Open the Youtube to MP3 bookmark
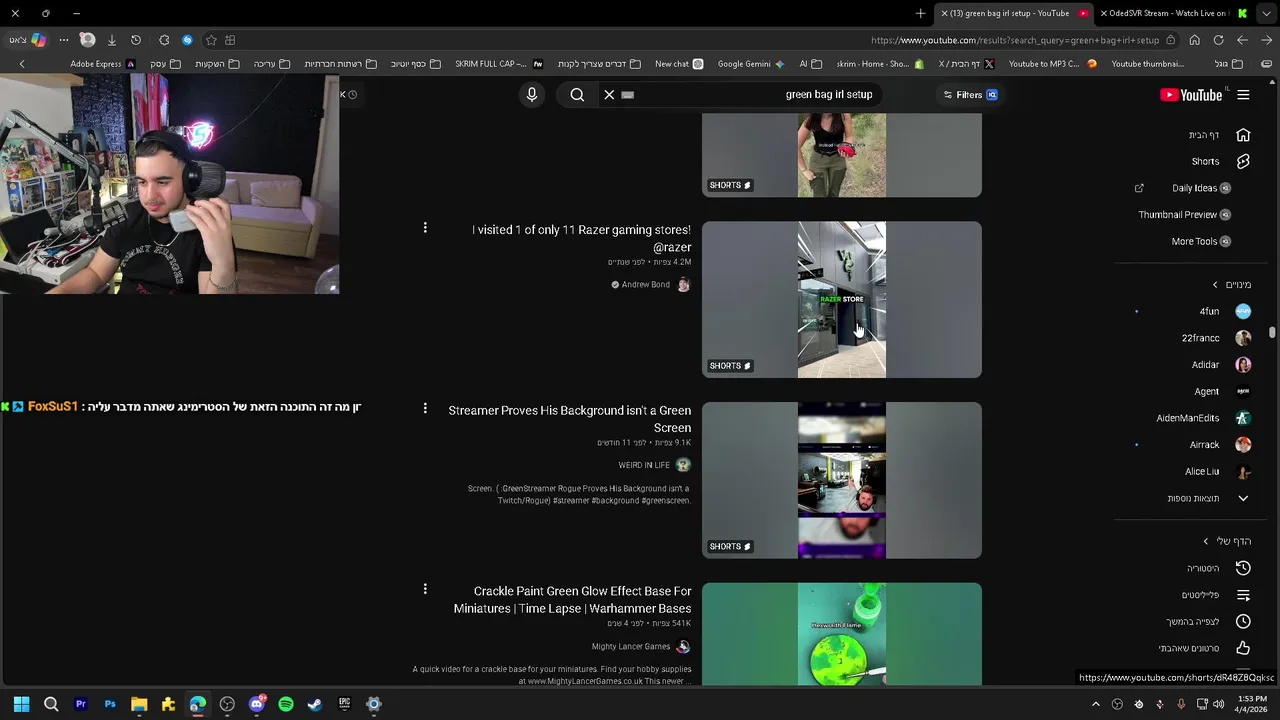This screenshot has height=720, width=1280. (x=1053, y=64)
